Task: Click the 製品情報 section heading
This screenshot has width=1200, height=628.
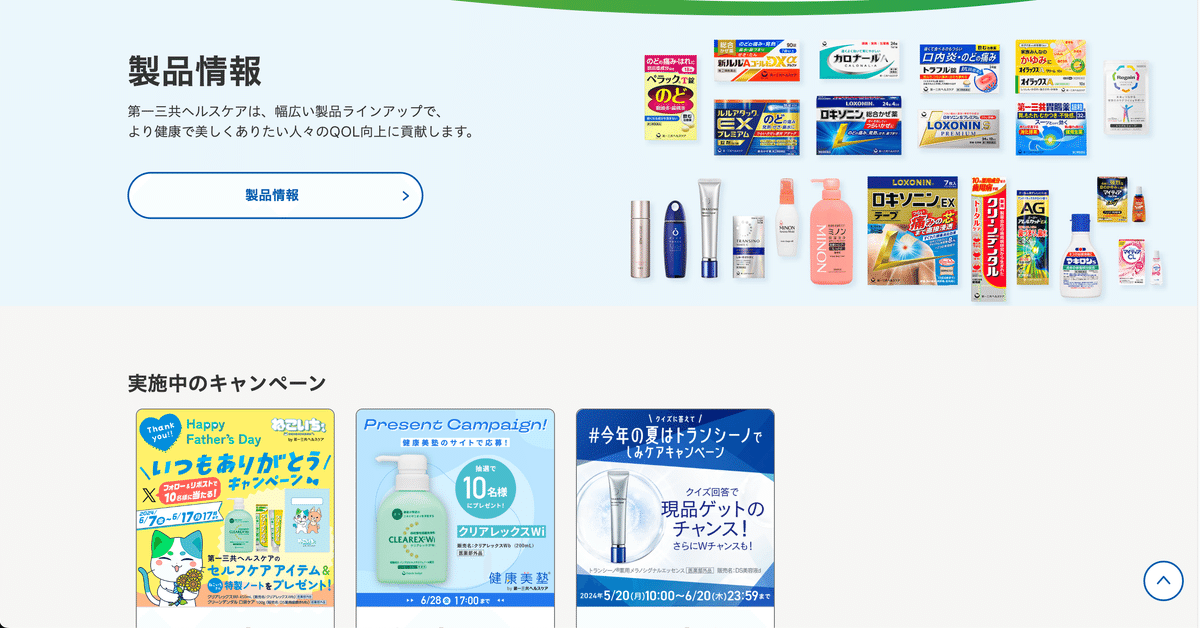Action: click(x=195, y=71)
